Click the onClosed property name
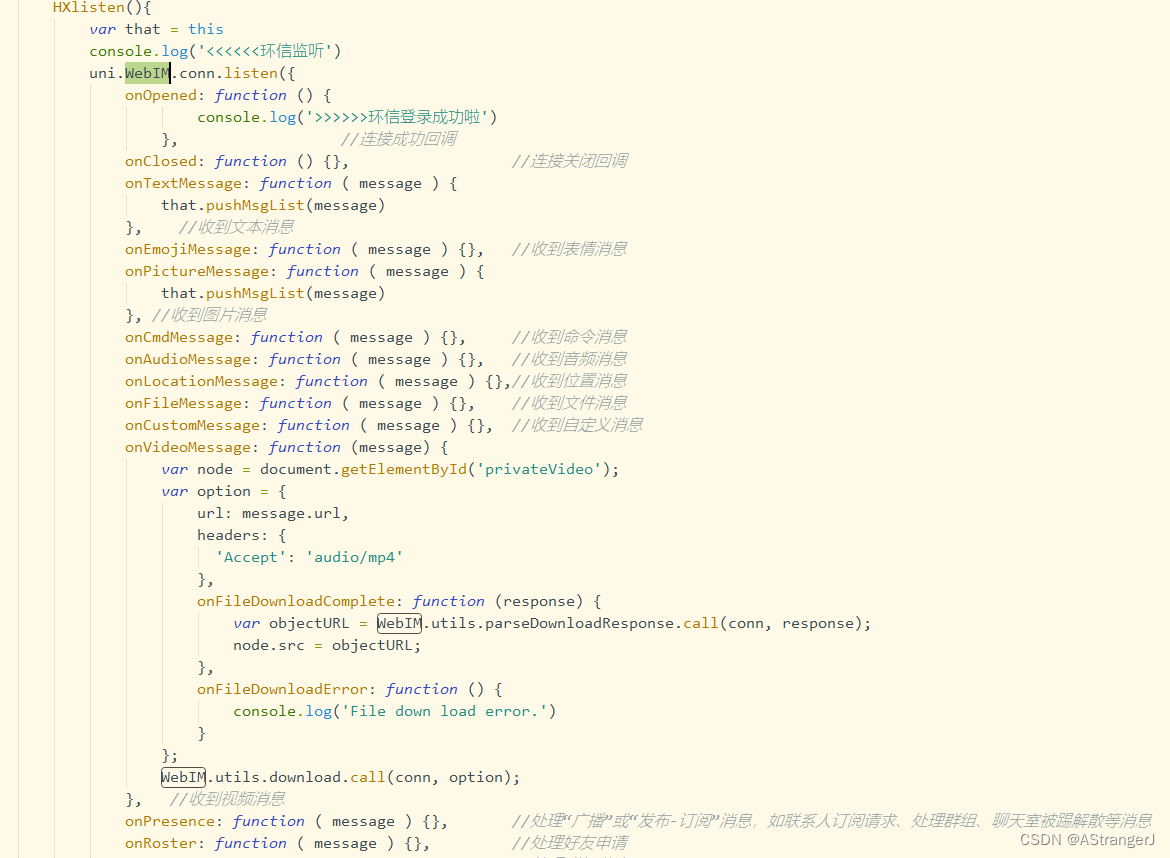 (x=160, y=161)
